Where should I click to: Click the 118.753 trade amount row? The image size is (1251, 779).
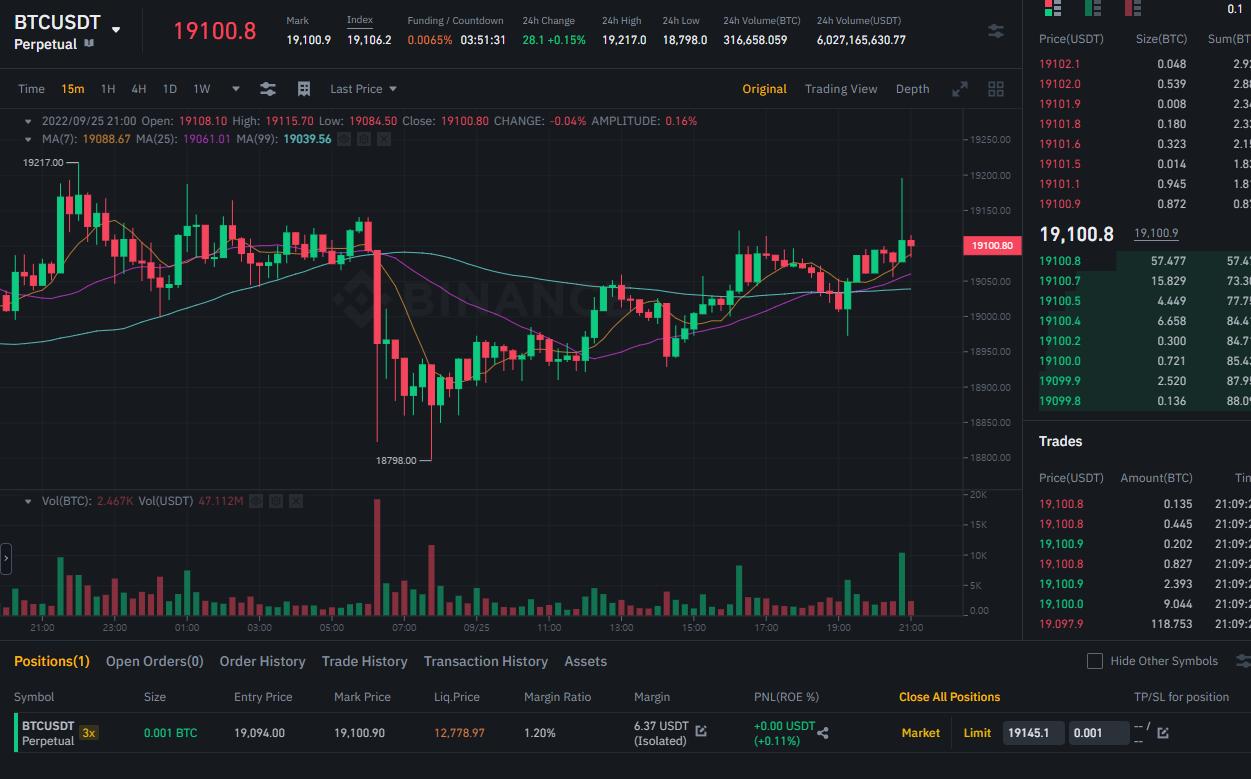[x=1144, y=624]
